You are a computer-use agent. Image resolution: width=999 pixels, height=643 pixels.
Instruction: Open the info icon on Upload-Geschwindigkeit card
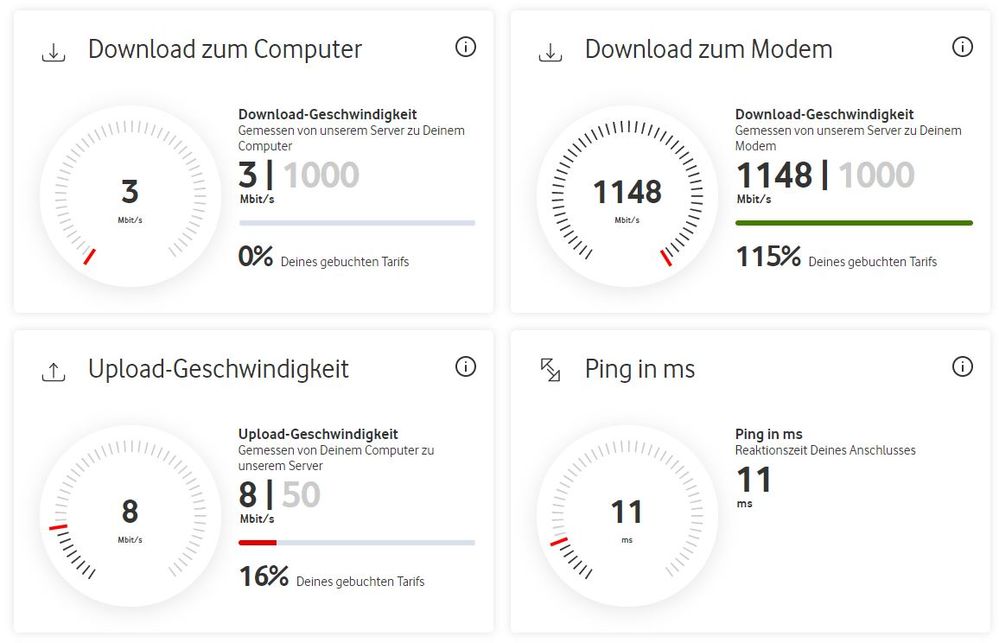coord(465,366)
